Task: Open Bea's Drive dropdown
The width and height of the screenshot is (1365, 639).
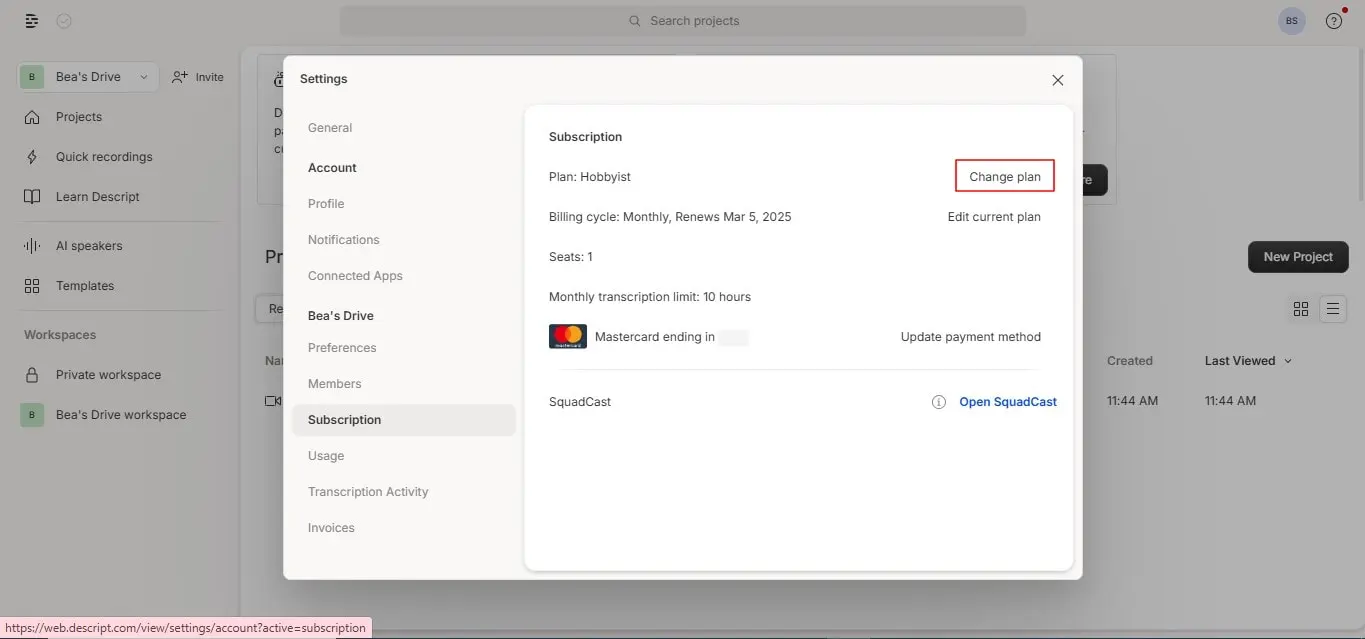Action: click(x=88, y=77)
